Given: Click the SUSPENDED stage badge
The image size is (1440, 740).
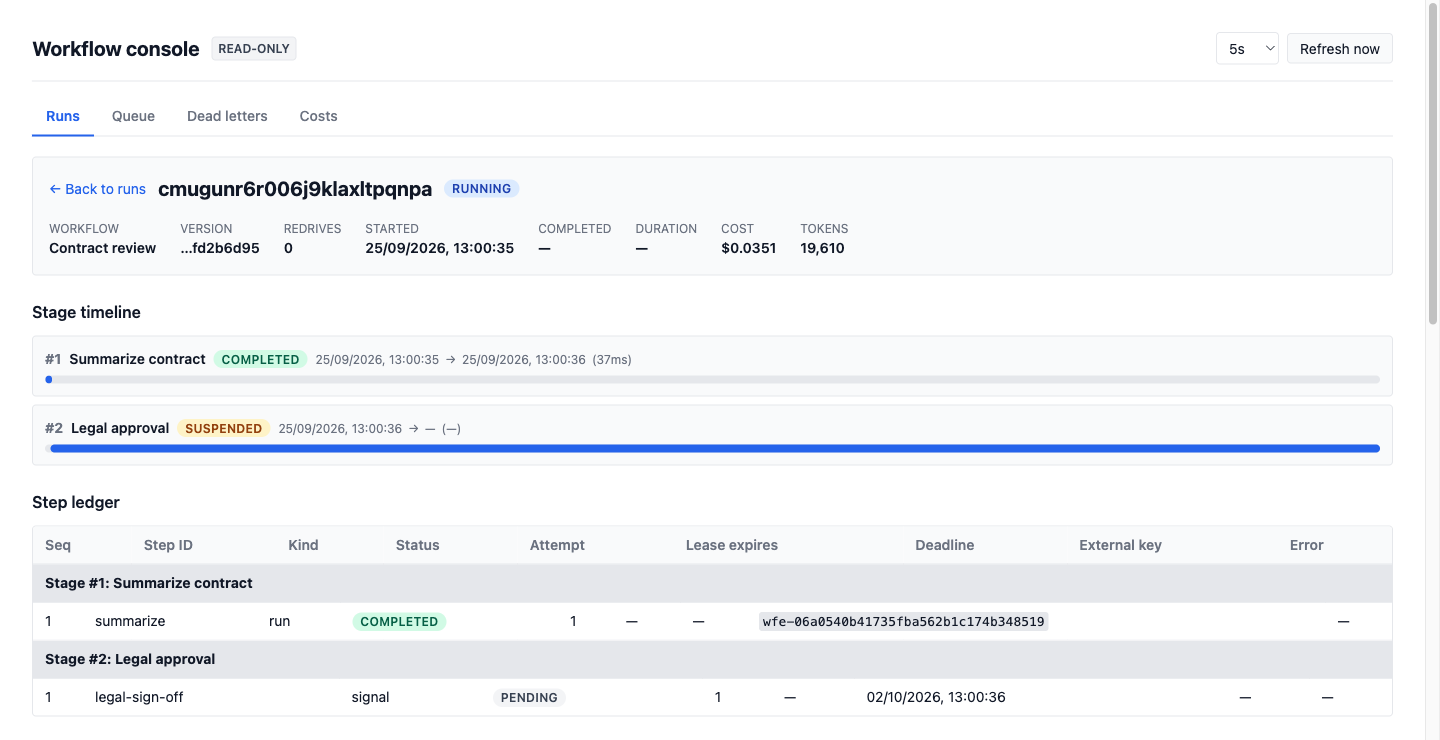Looking at the screenshot, I should click(223, 428).
